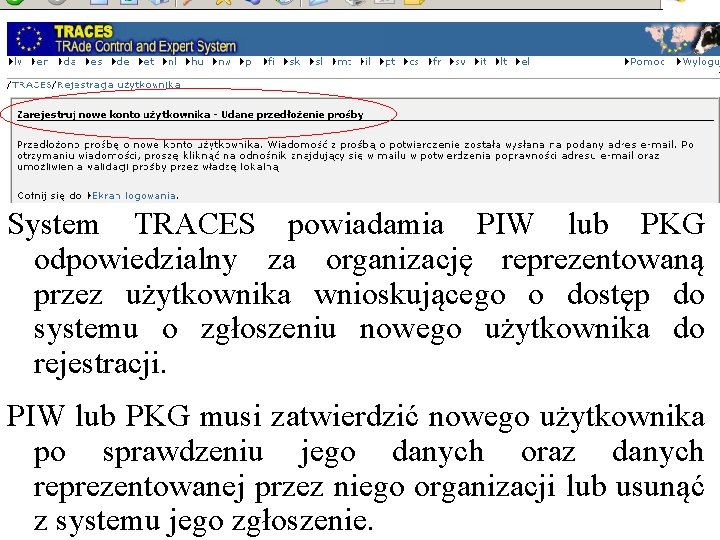Switch language to 'cs'
720x540 pixels.
click(x=411, y=62)
